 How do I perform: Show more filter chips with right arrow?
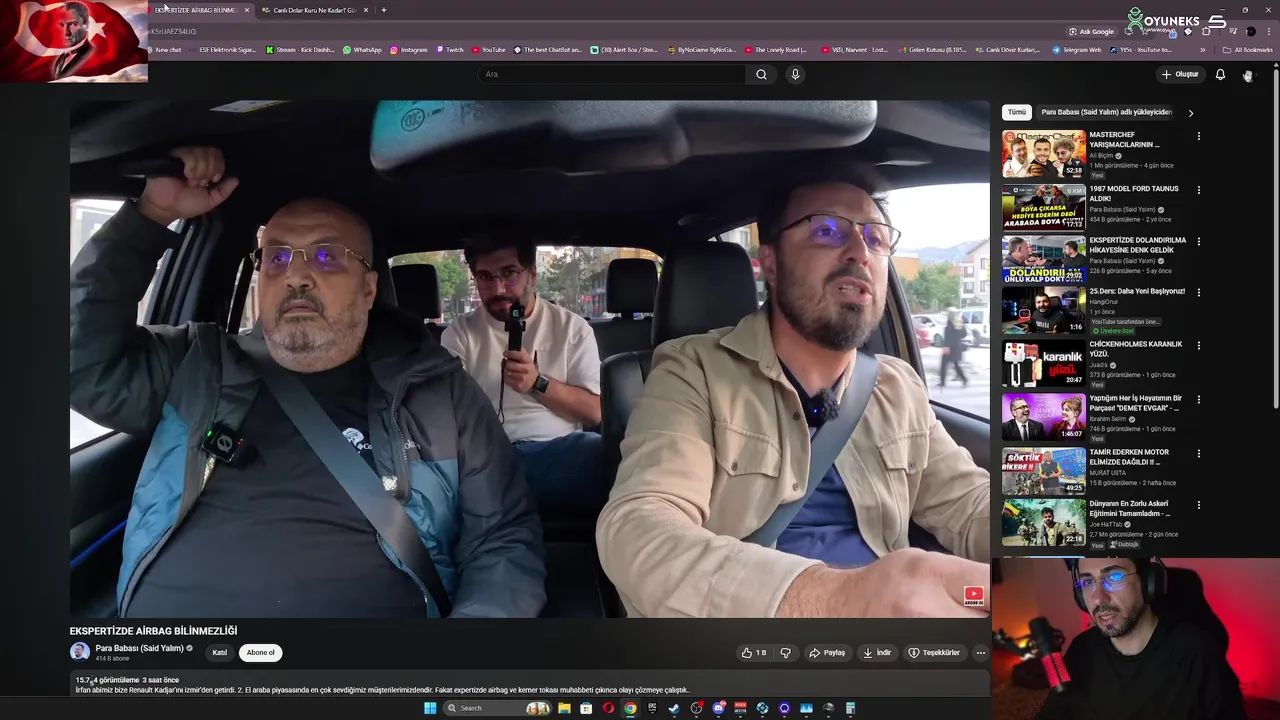click(1190, 113)
